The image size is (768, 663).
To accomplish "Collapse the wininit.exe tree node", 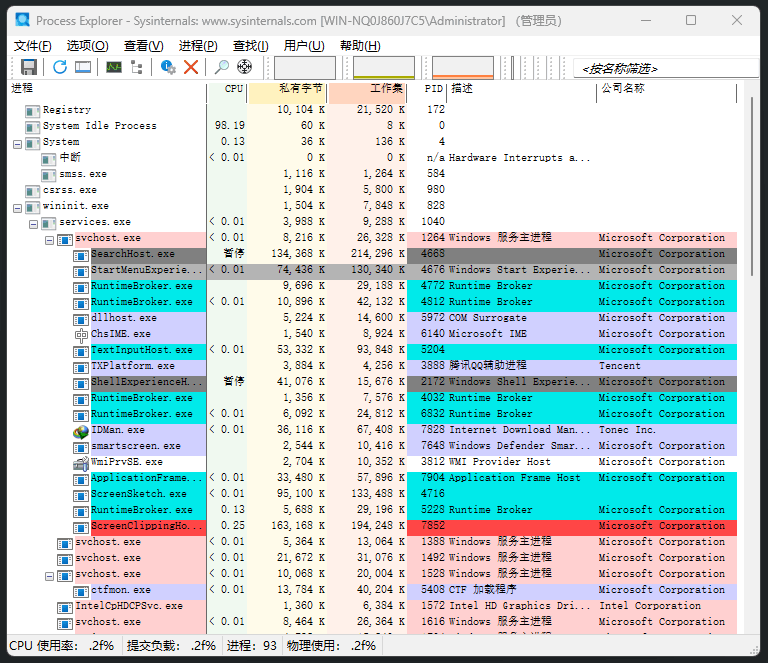I will click(x=17, y=206).
